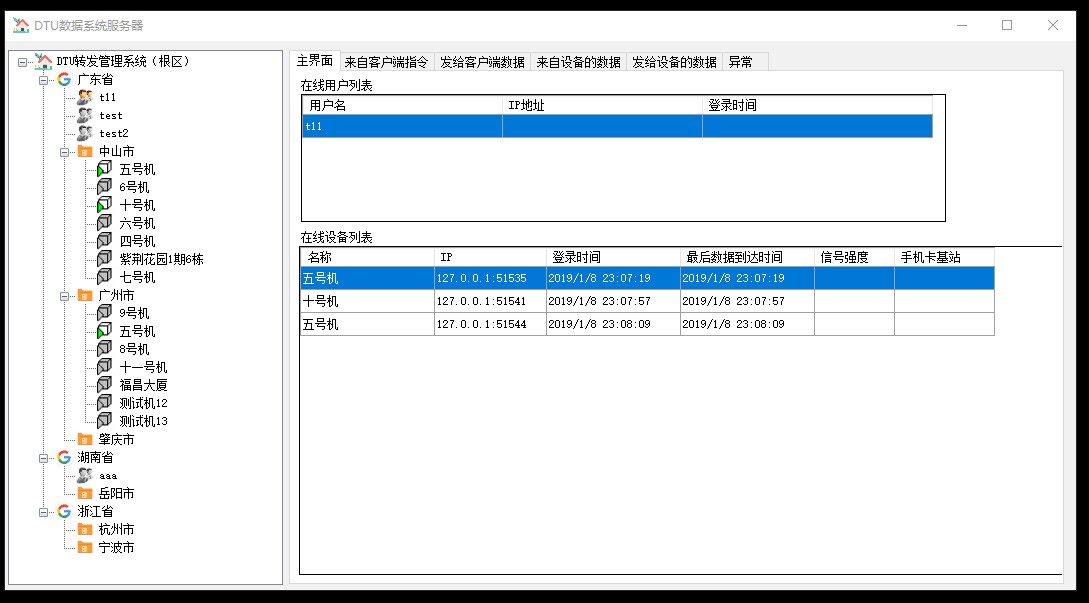Click the 最后数据到达时间 column header
Screen dimensions: 1089x603
pos(747,257)
